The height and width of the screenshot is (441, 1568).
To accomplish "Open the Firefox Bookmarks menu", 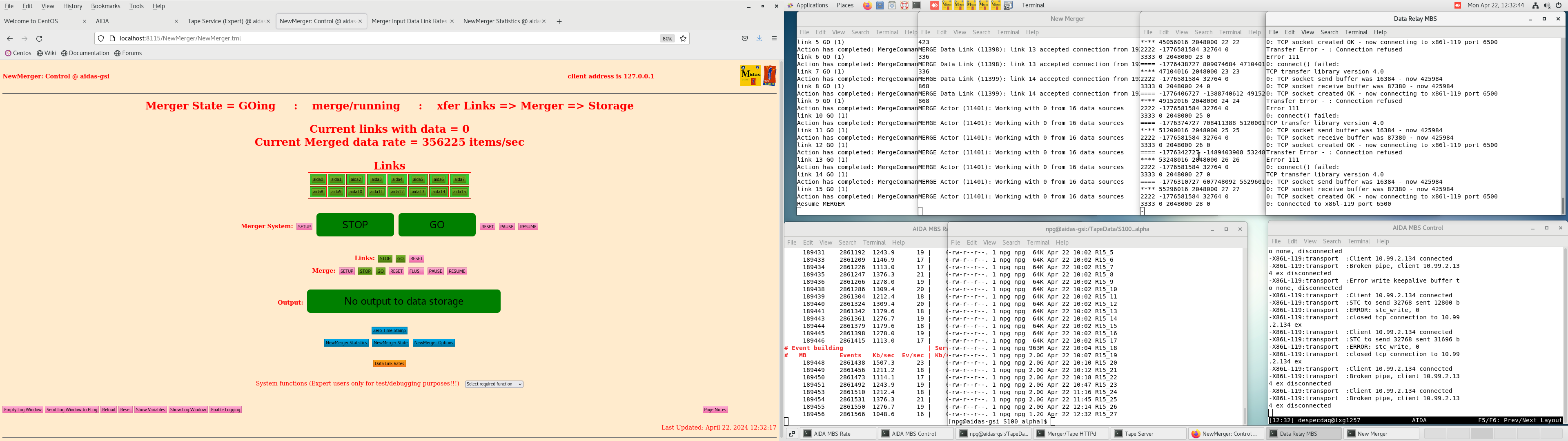I will coord(105,6).
